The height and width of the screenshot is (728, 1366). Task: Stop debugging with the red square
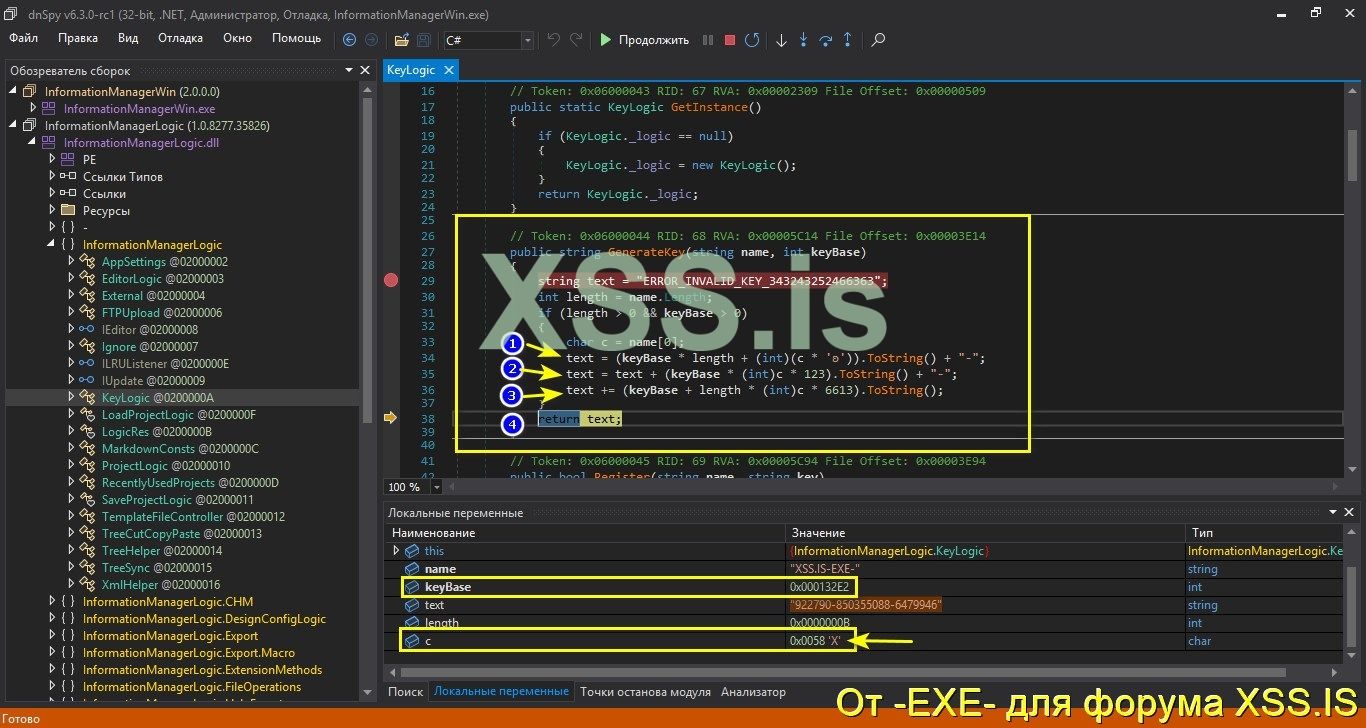click(730, 40)
